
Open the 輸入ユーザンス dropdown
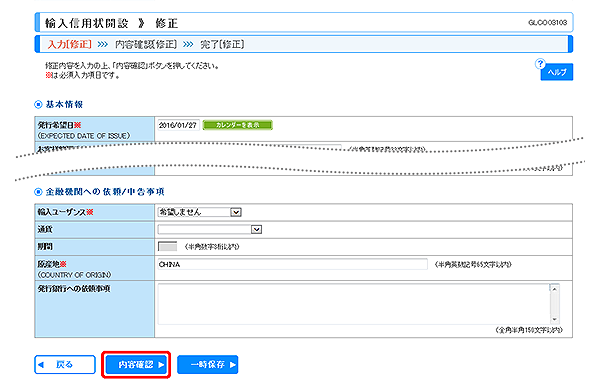pyautogui.click(x=199, y=212)
